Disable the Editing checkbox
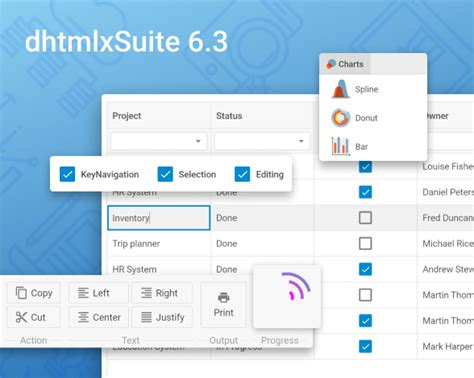Viewport: 474px width, 378px height. tap(242, 174)
